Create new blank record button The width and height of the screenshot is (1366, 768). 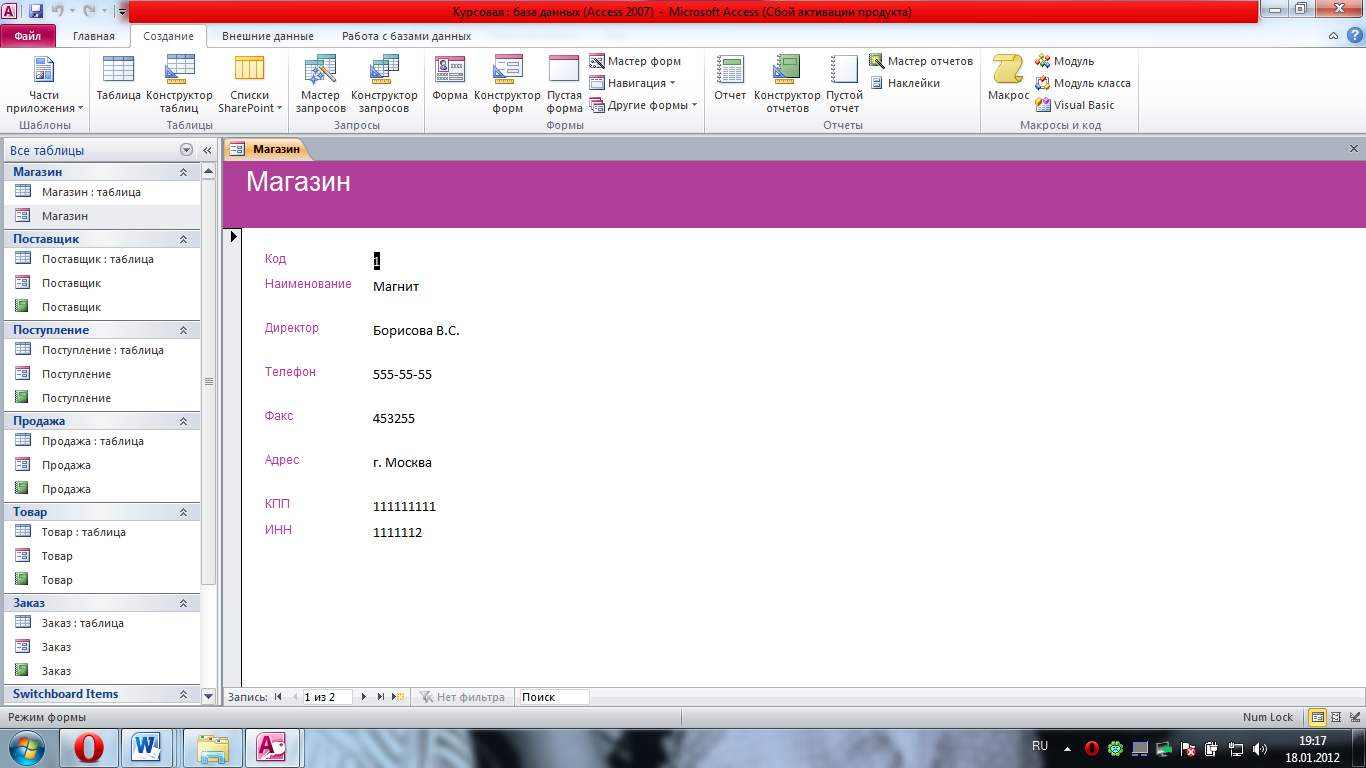pos(398,697)
